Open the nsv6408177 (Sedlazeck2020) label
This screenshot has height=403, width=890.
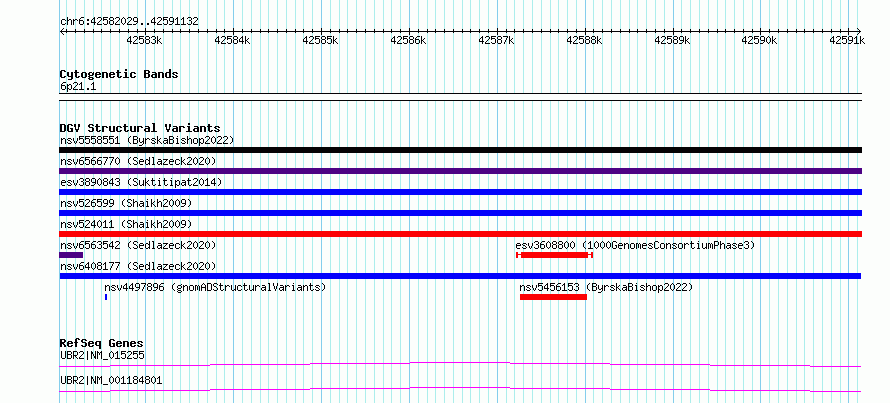138,266
